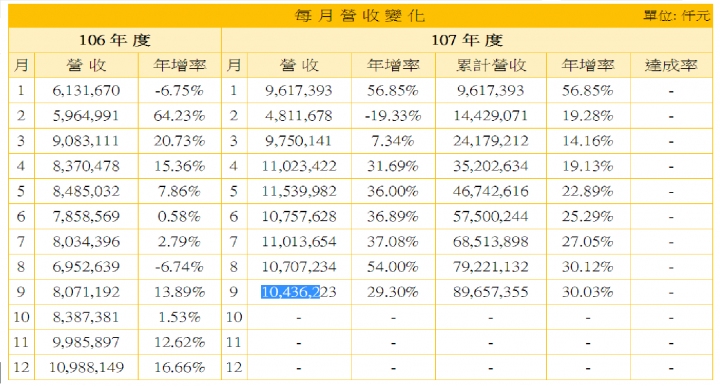The image size is (720, 386).
Task: Click the 達成率 column header
Action: (x=671, y=66)
